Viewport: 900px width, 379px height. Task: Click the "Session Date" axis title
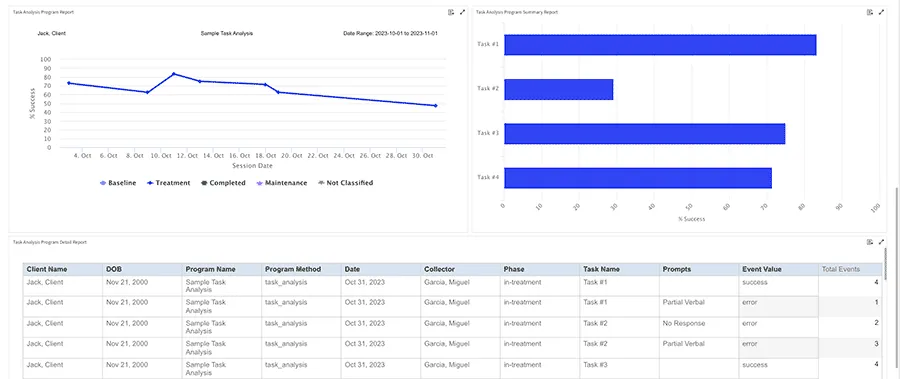[252, 166]
